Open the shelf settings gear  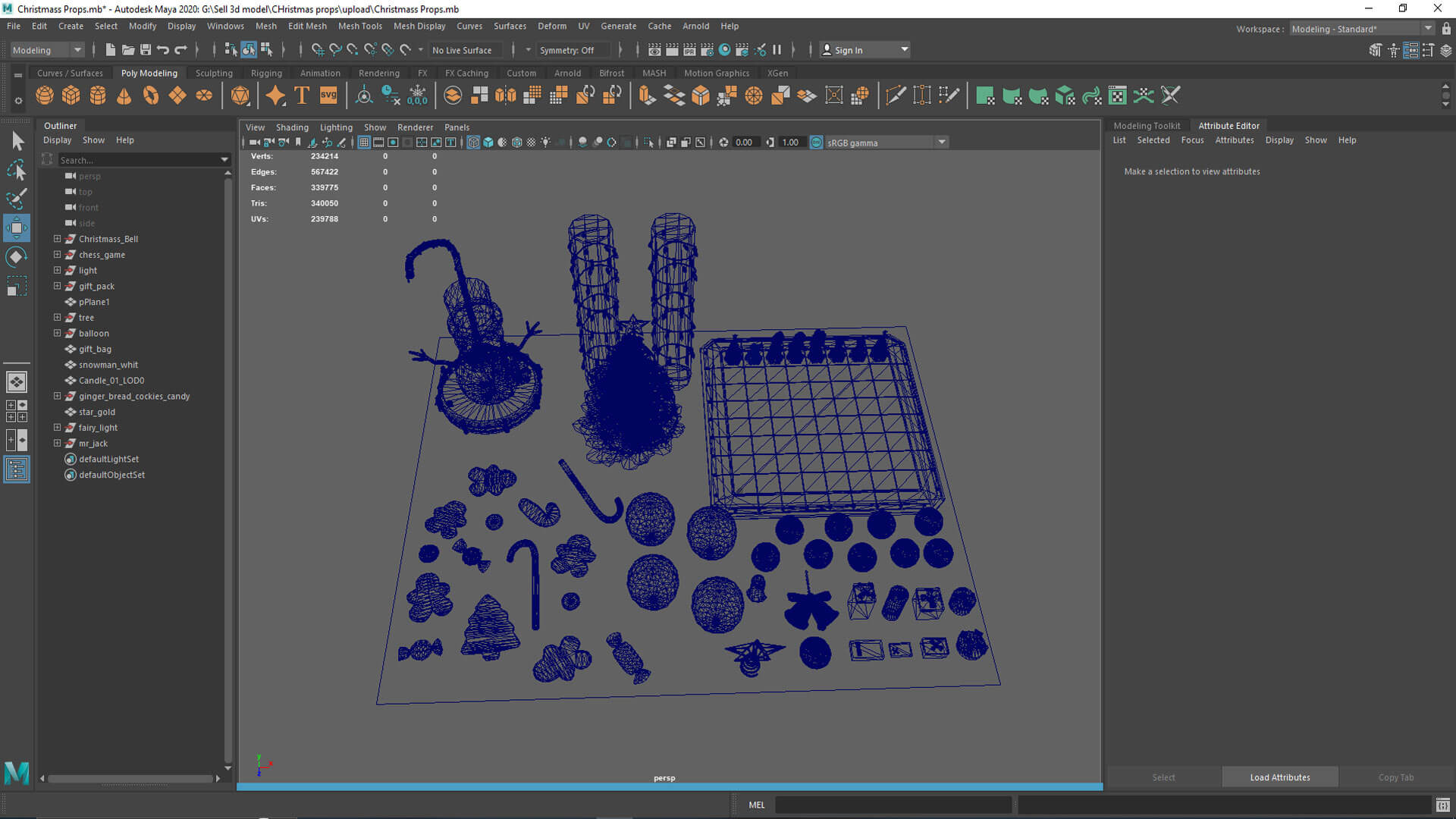click(x=18, y=100)
